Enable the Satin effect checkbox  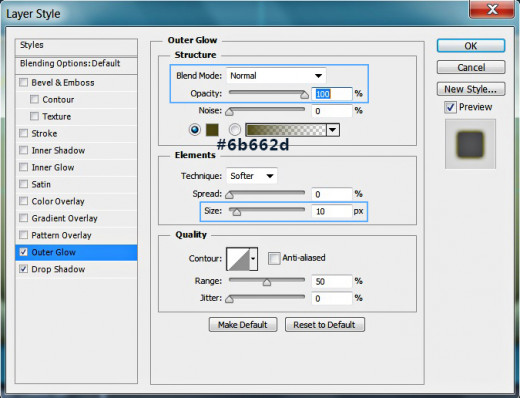[x=23, y=184]
